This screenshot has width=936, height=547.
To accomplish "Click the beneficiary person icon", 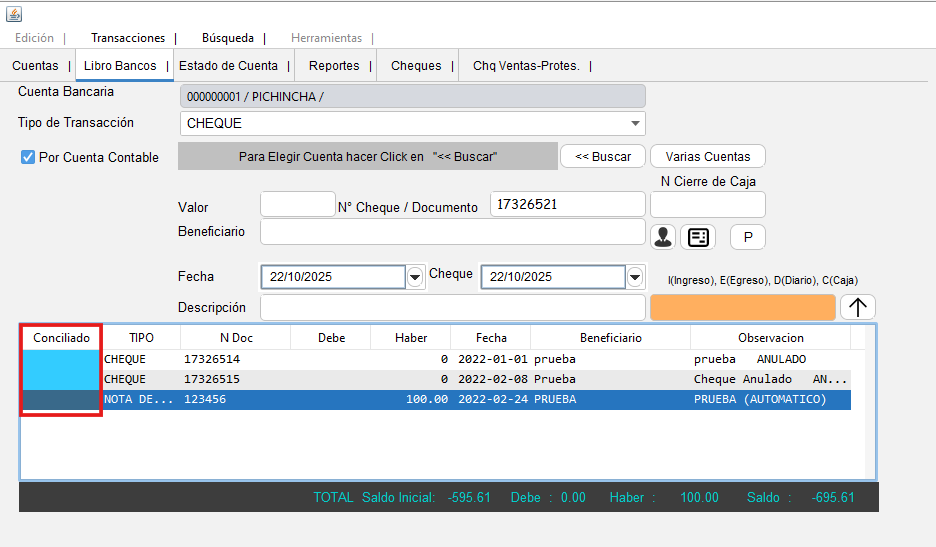I will tap(663, 237).
